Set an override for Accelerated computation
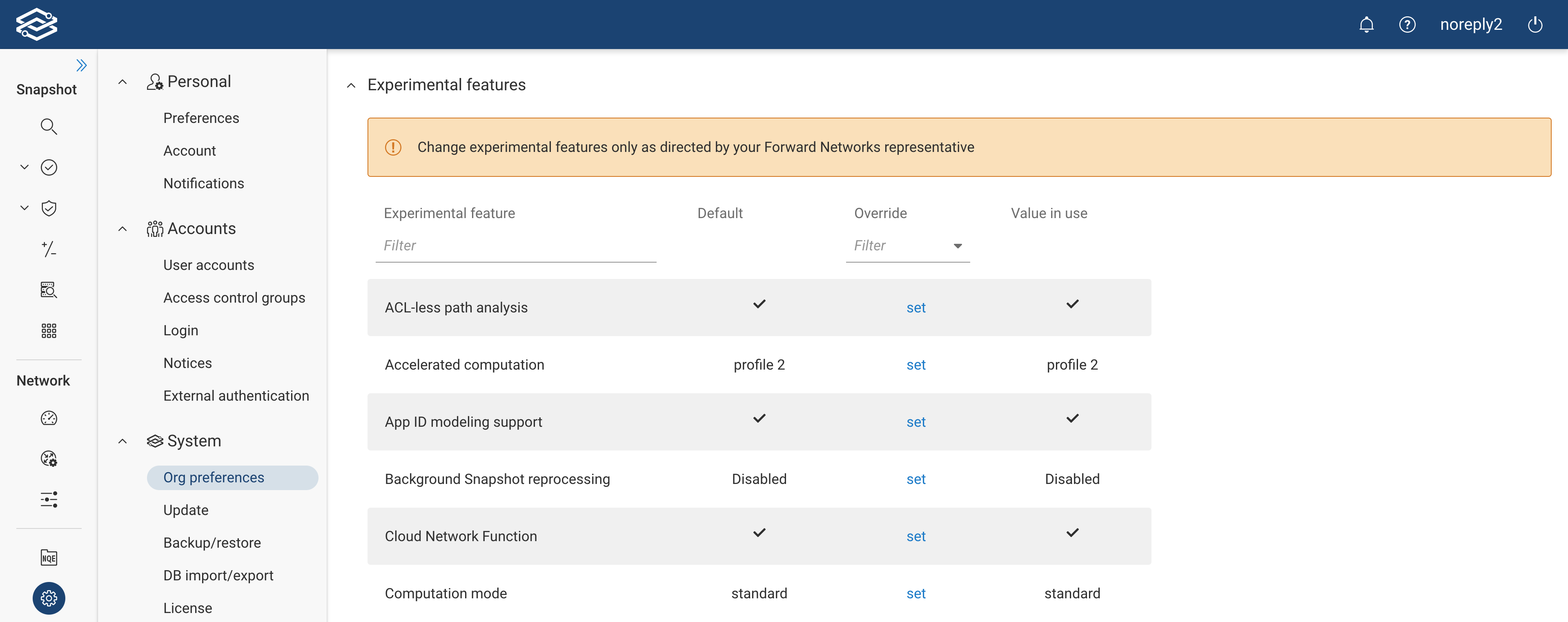1568x622 pixels. point(916,364)
